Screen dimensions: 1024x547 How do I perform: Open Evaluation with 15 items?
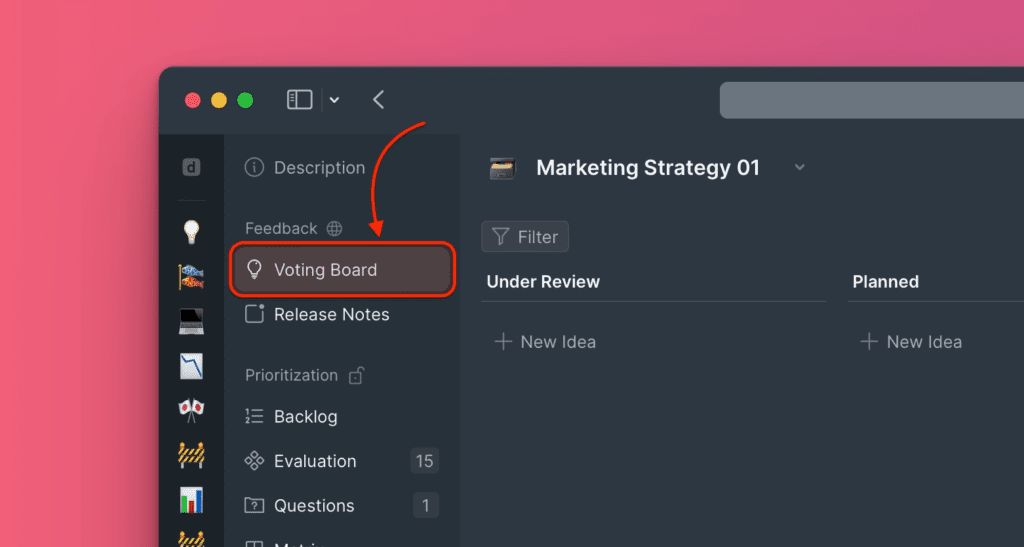[314, 461]
